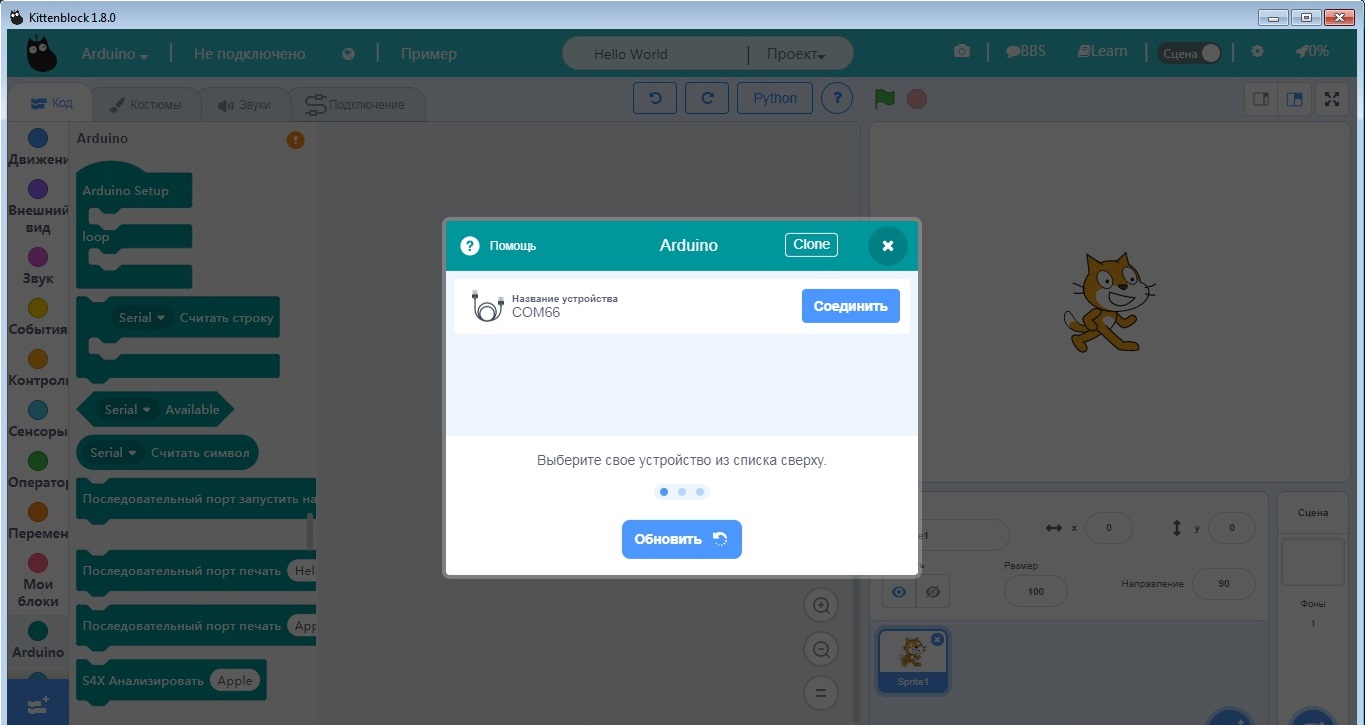Click the Clone button in dialog

coord(811,244)
